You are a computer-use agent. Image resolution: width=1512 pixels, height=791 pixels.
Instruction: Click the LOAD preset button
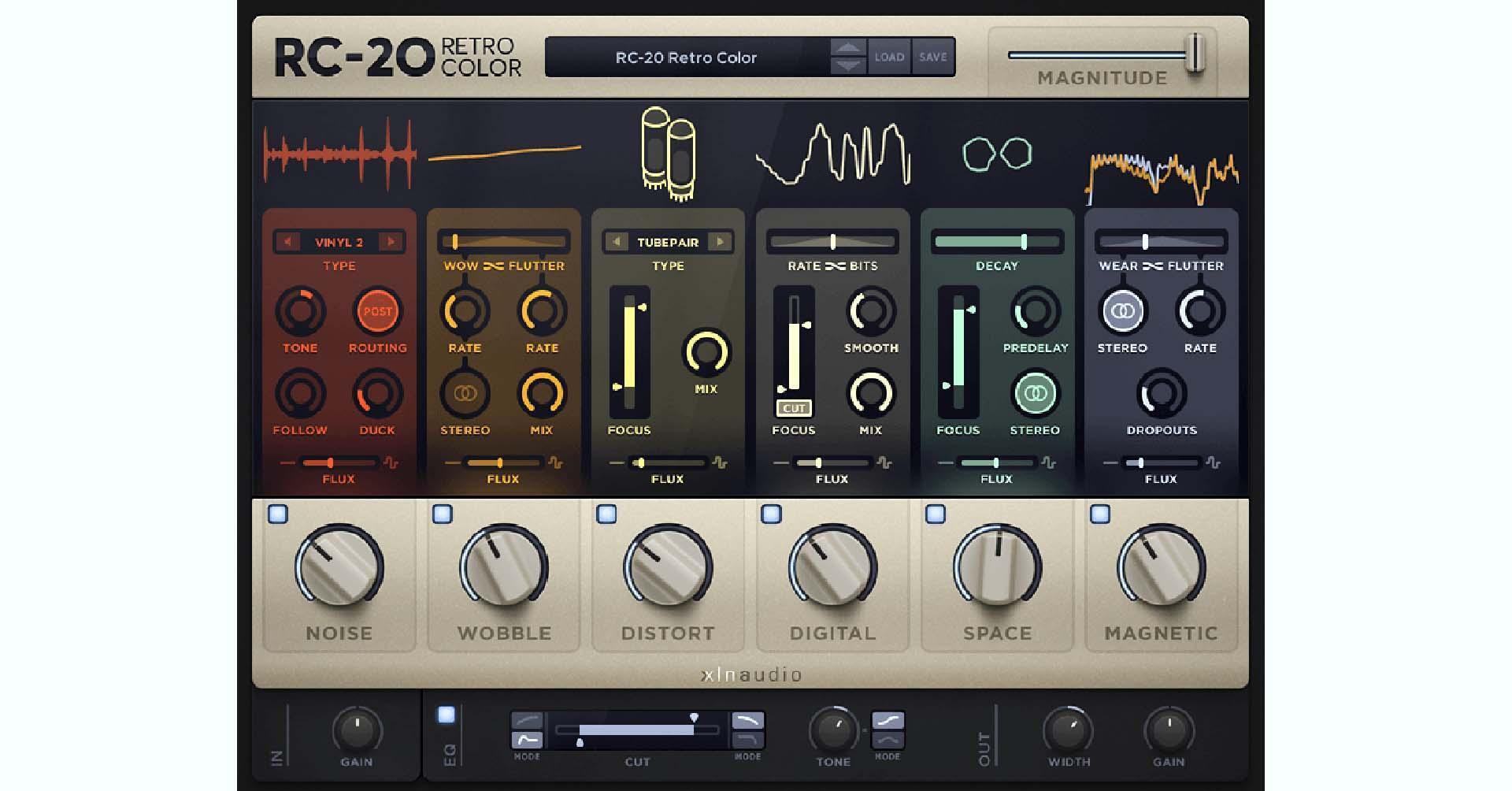coord(889,57)
